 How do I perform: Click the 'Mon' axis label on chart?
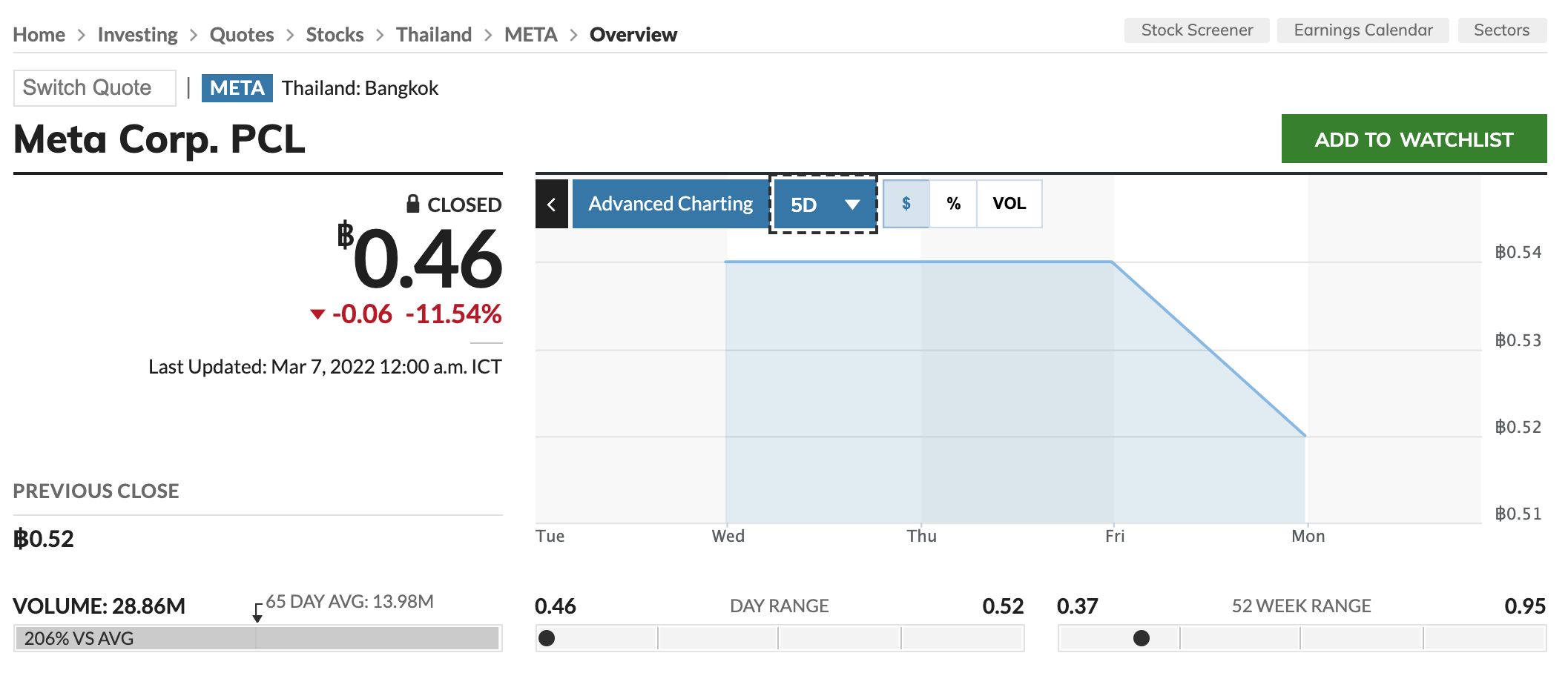coord(1308,536)
